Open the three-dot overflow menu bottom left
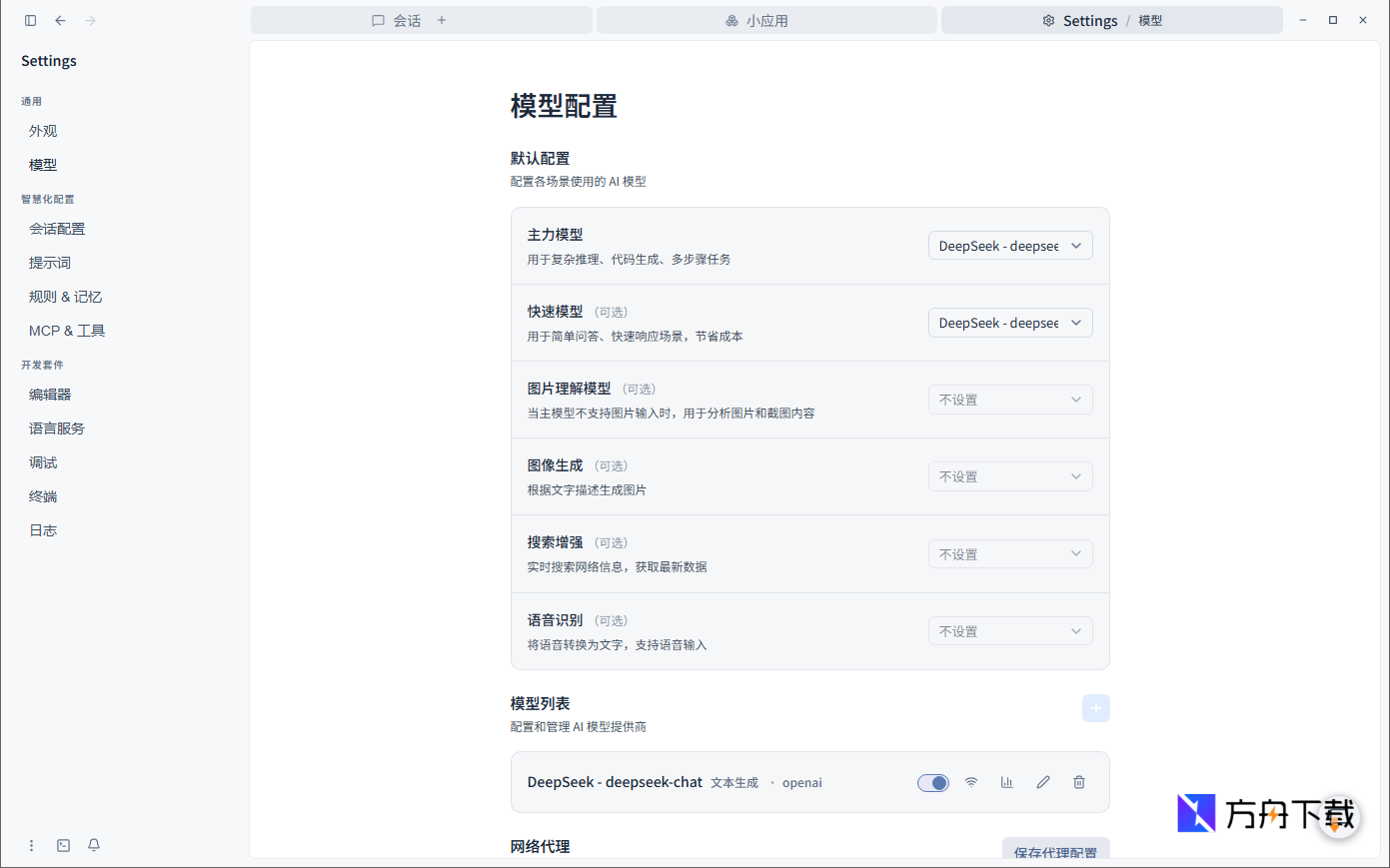Image resolution: width=1390 pixels, height=868 pixels. (31, 845)
